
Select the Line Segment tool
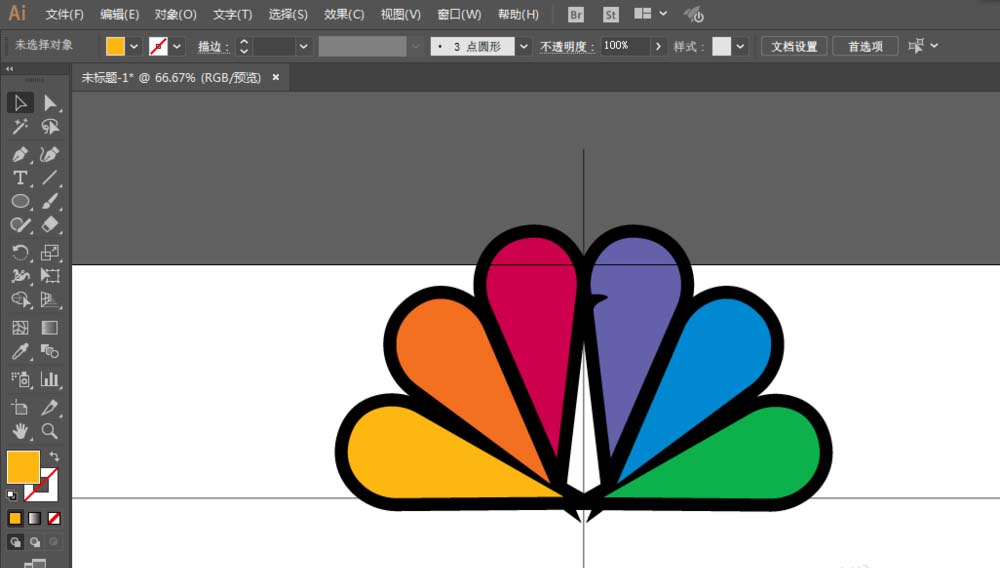(50, 178)
